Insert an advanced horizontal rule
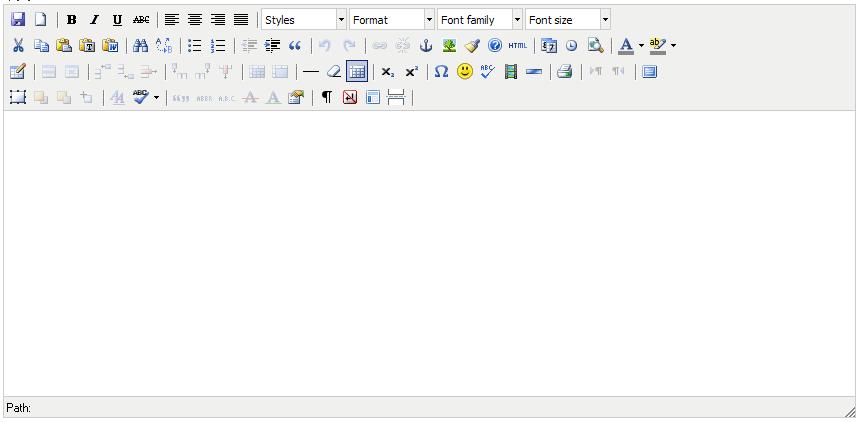This screenshot has height=422, width=861. click(534, 71)
